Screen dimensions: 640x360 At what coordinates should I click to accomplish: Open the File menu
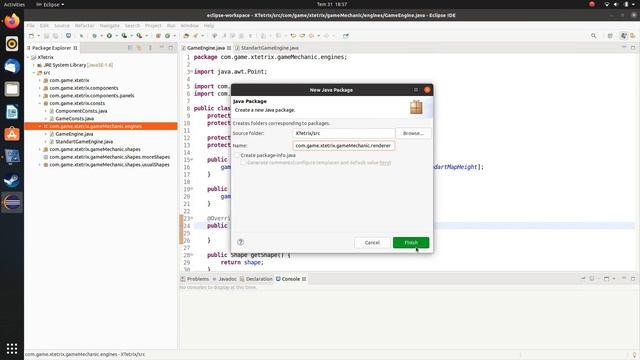31,25
